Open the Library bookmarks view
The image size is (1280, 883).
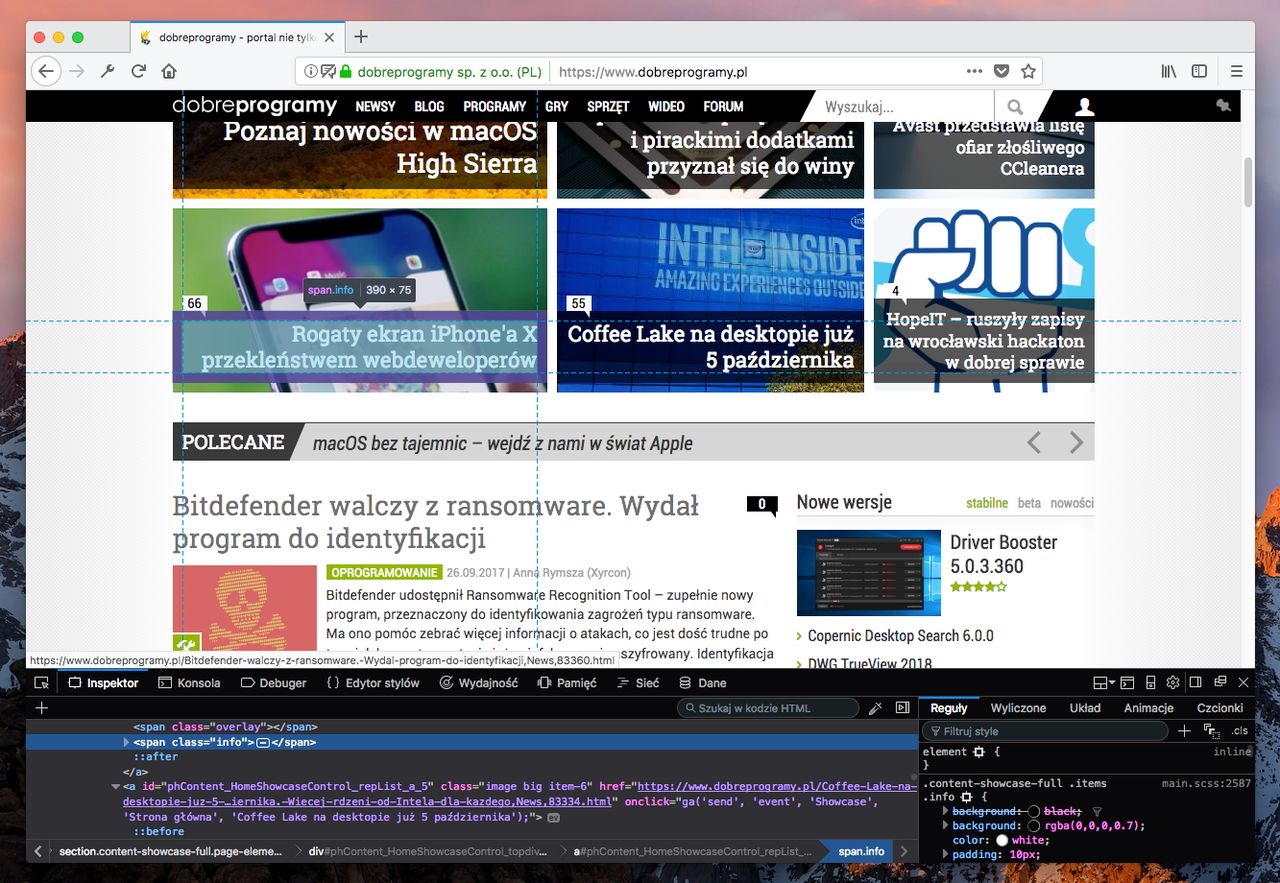pos(1169,71)
